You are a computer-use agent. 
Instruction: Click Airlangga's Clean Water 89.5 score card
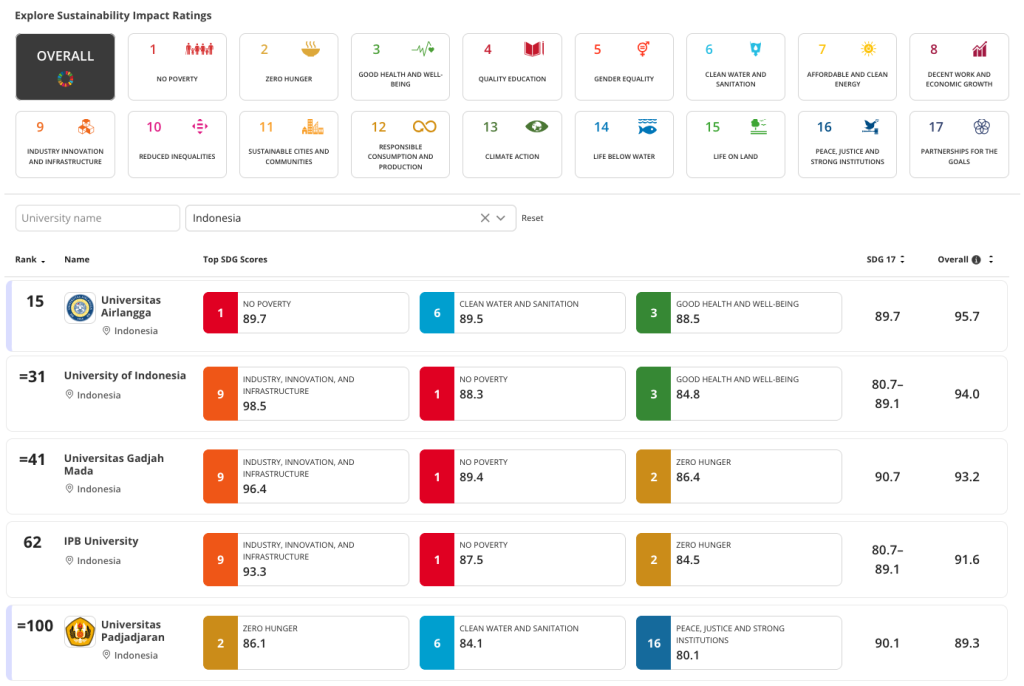(522, 313)
